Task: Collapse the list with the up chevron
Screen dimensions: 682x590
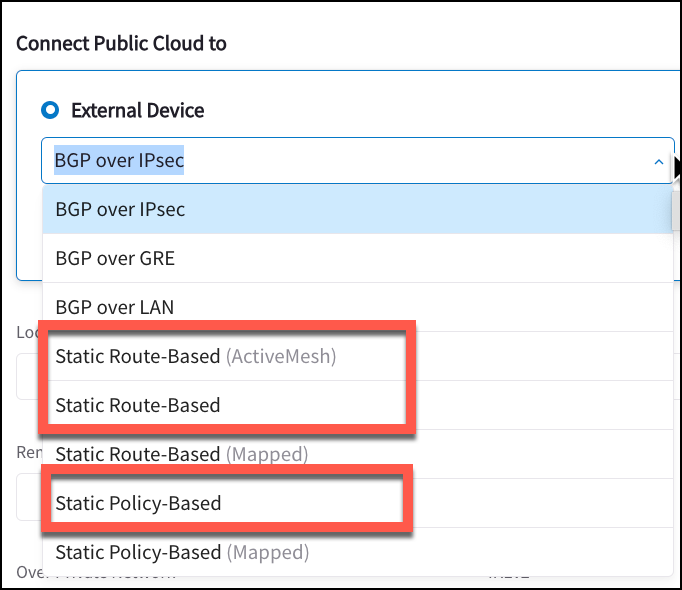Action: click(x=658, y=161)
